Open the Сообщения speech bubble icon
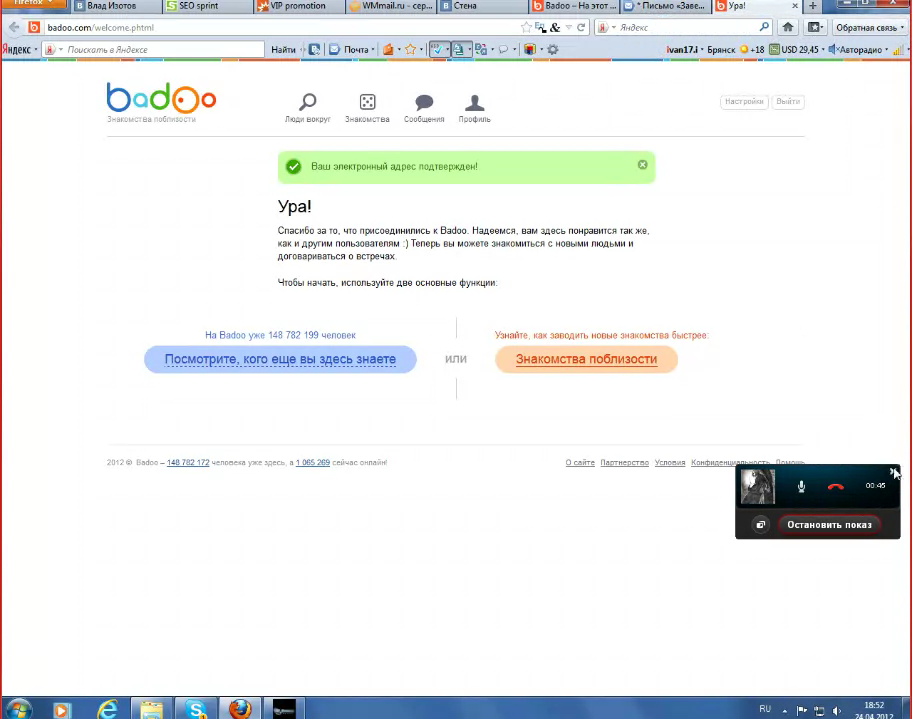Viewport: 912px width, 720px height. [x=424, y=103]
